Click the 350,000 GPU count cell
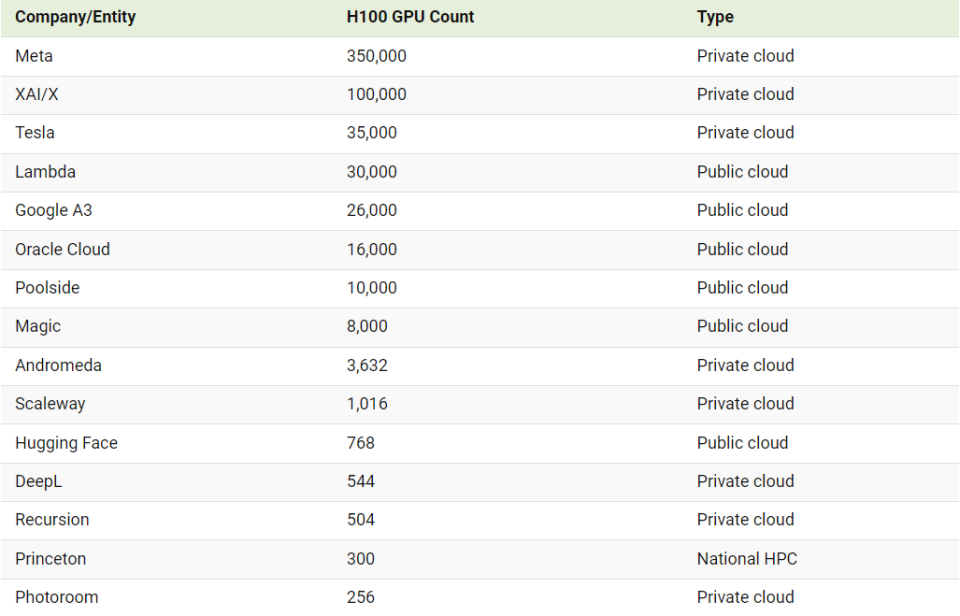This screenshot has width=960, height=616. (376, 56)
